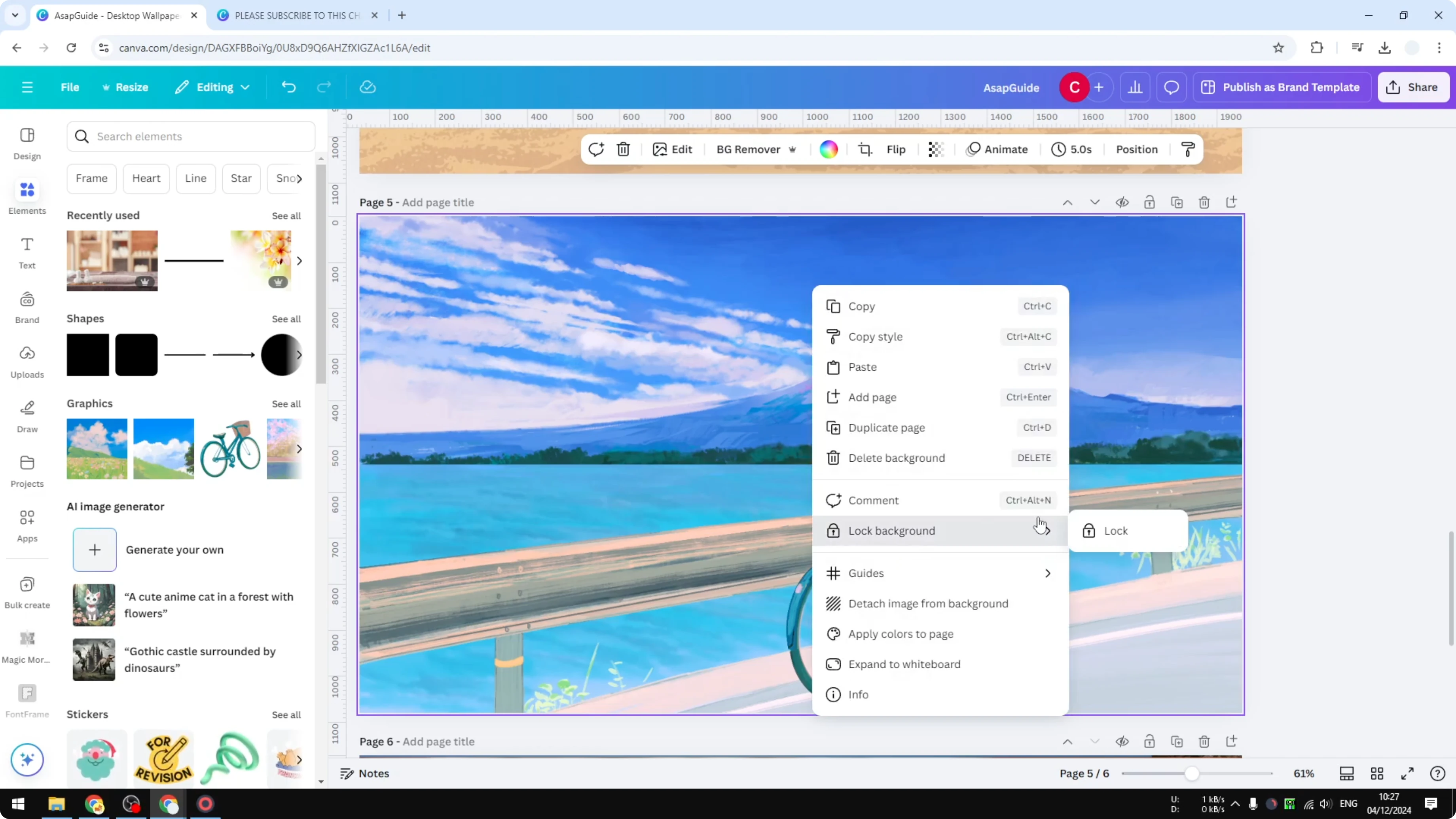Click Publish as Brand Template
The image size is (1456, 819).
tap(1282, 87)
